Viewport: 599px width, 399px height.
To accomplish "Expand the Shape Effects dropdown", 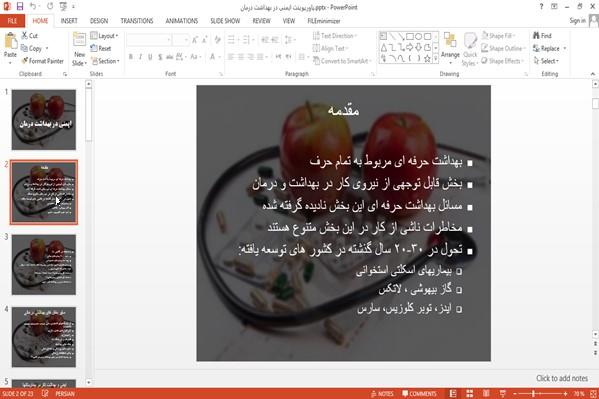I will coord(502,61).
